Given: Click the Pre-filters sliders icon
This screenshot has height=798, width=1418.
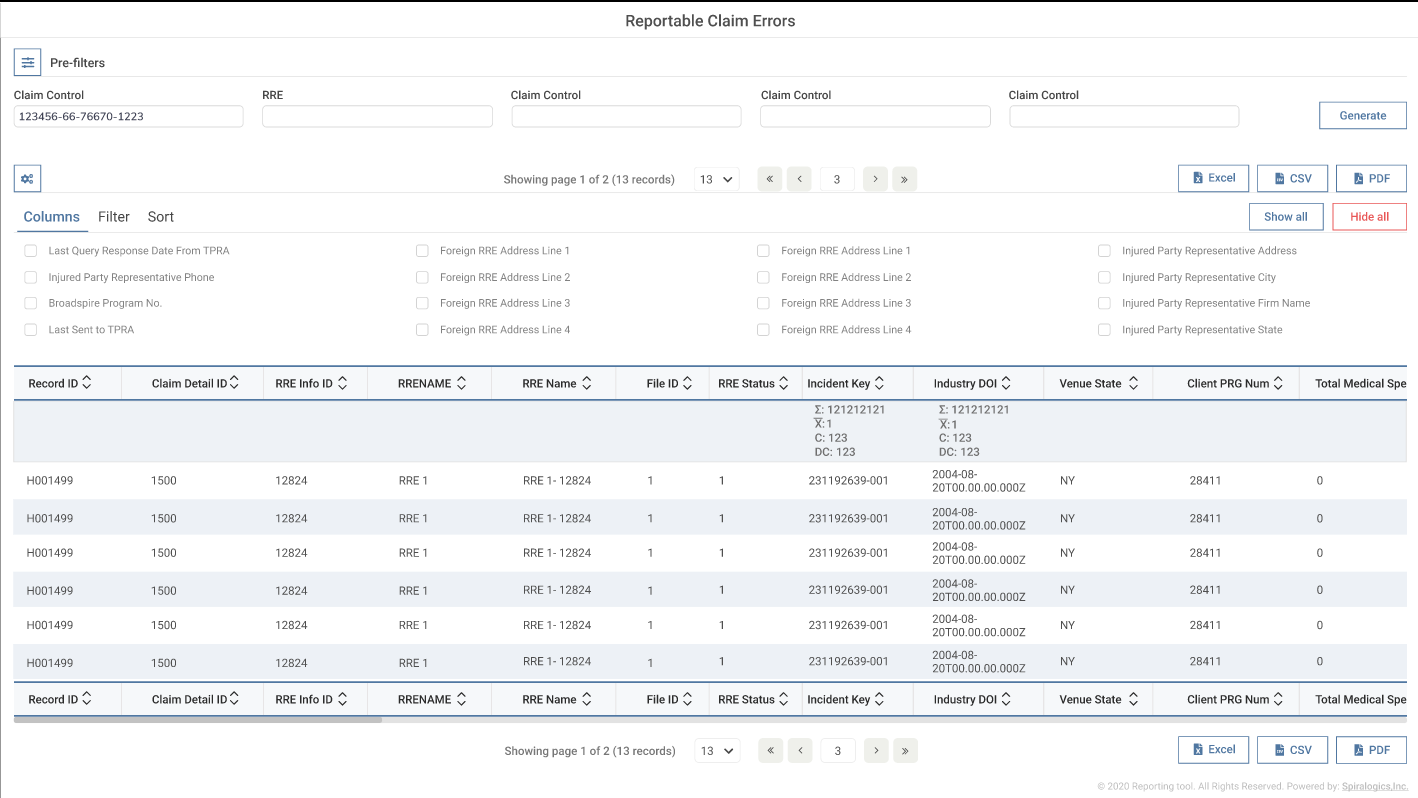Looking at the screenshot, I should (x=27, y=62).
